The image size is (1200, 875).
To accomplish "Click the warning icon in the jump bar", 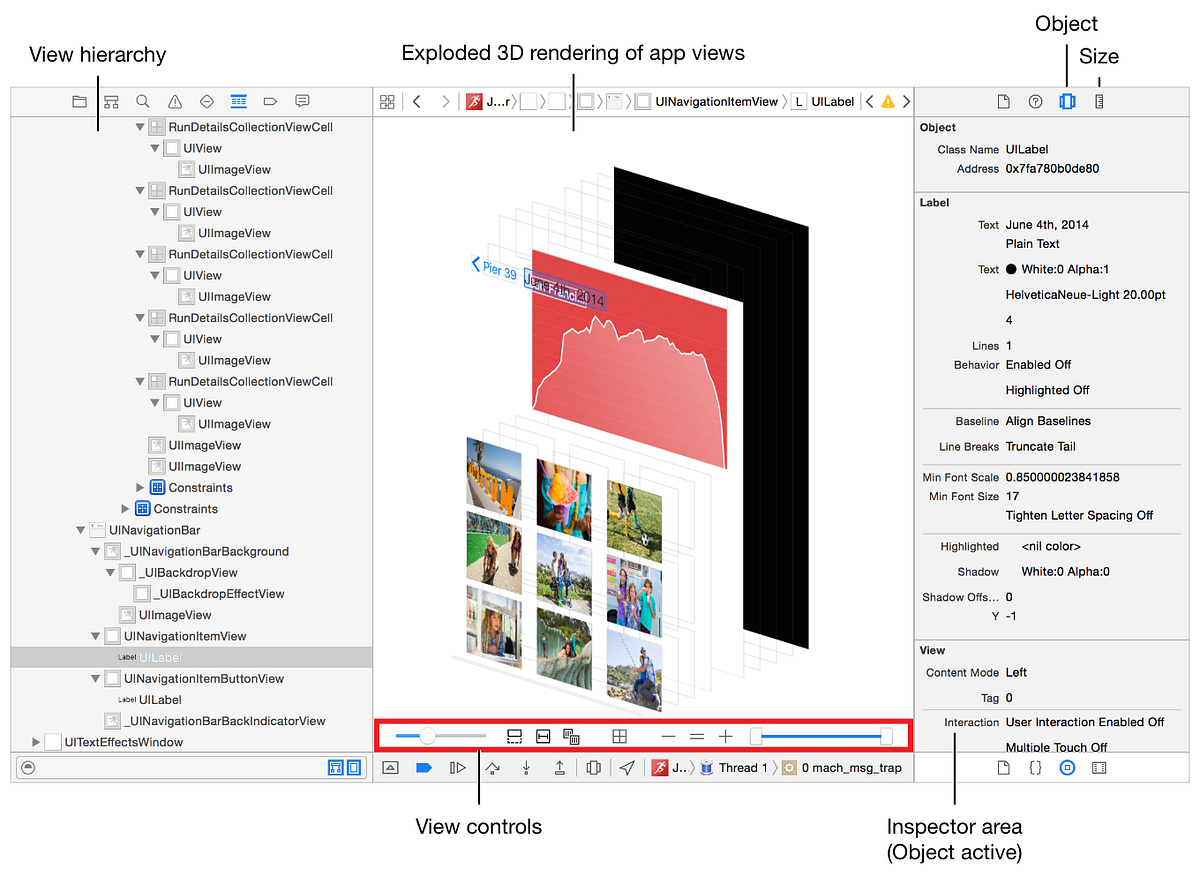I will click(886, 101).
